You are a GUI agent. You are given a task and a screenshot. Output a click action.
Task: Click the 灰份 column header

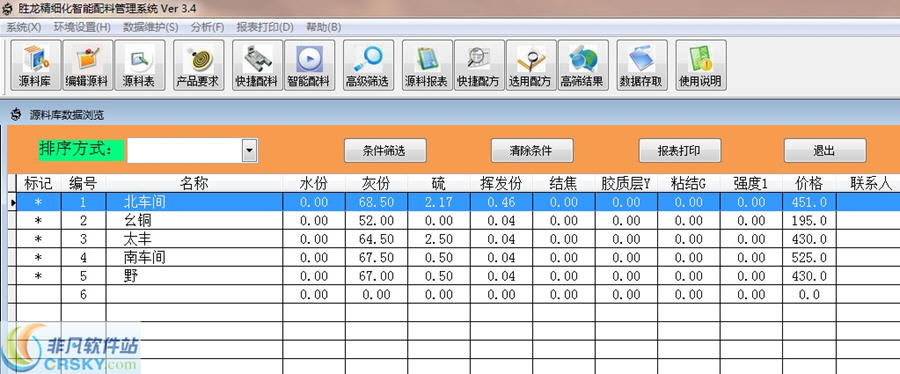tap(377, 184)
